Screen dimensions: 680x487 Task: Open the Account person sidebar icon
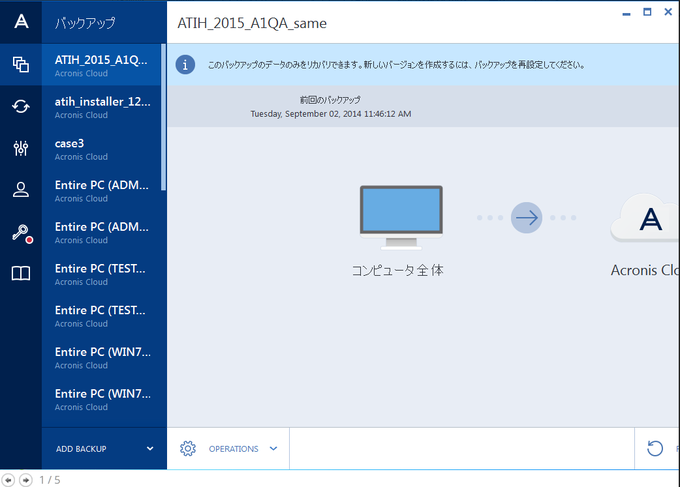[21, 190]
